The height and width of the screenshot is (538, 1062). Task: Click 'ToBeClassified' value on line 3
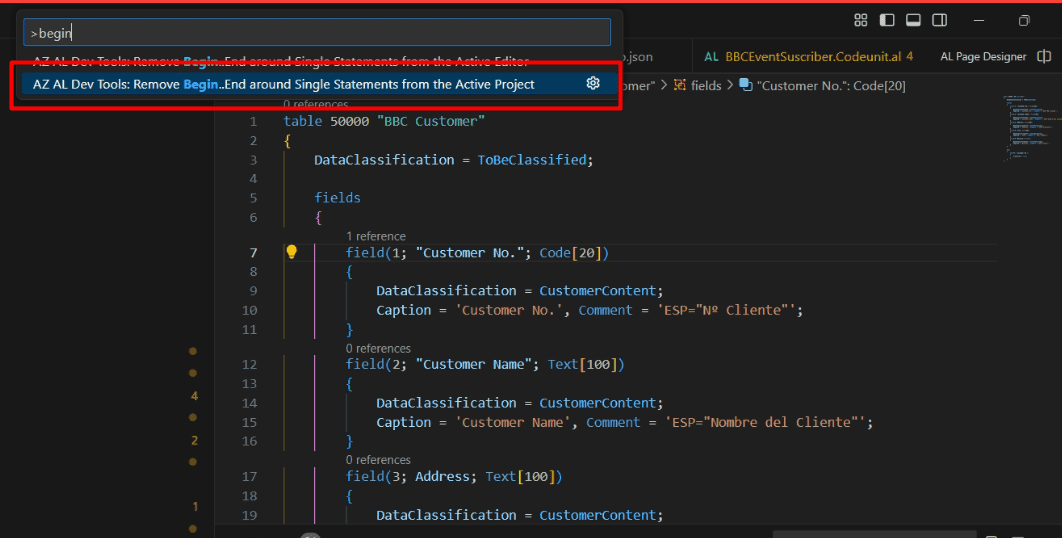[x=532, y=160]
